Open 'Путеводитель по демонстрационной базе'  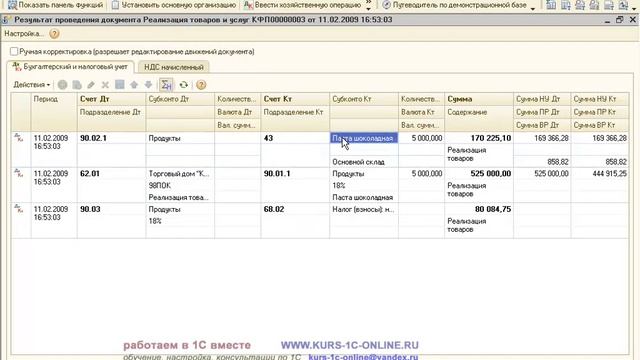click(x=454, y=5)
